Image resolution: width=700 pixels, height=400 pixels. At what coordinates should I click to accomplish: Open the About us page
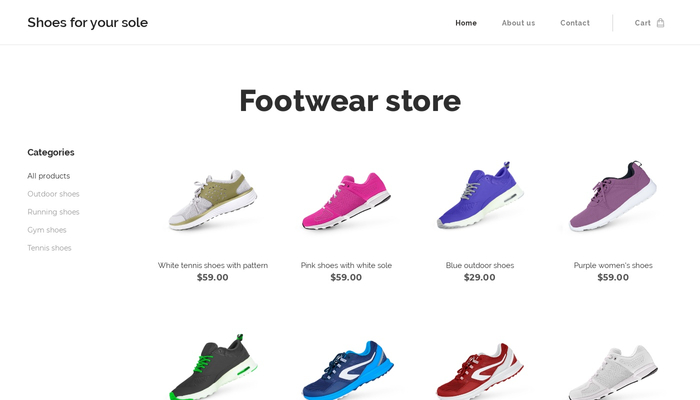click(518, 23)
